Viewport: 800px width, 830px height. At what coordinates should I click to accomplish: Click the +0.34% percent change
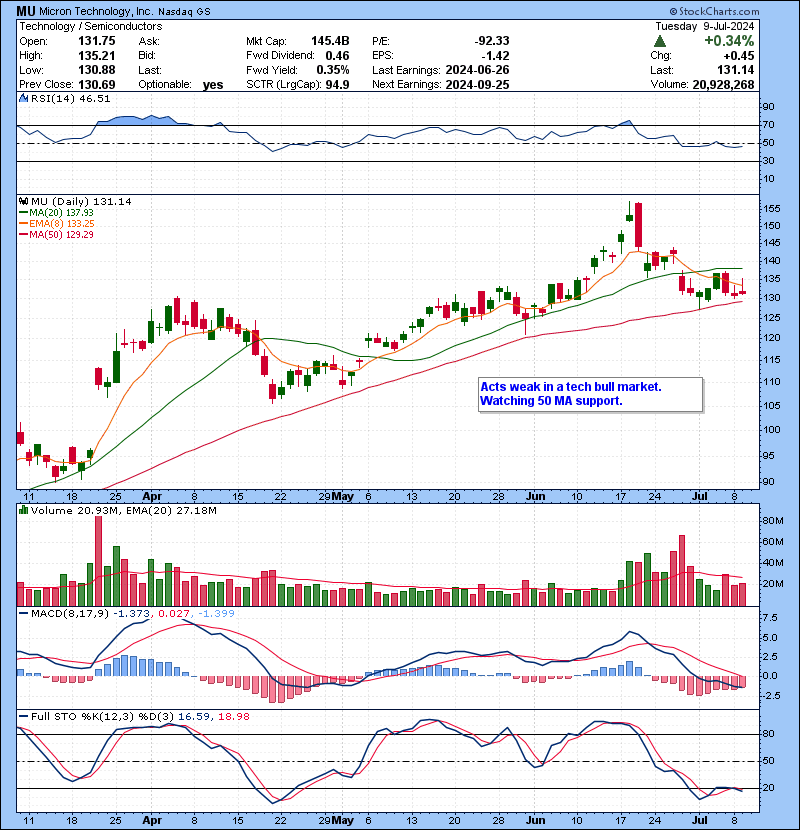coord(729,41)
